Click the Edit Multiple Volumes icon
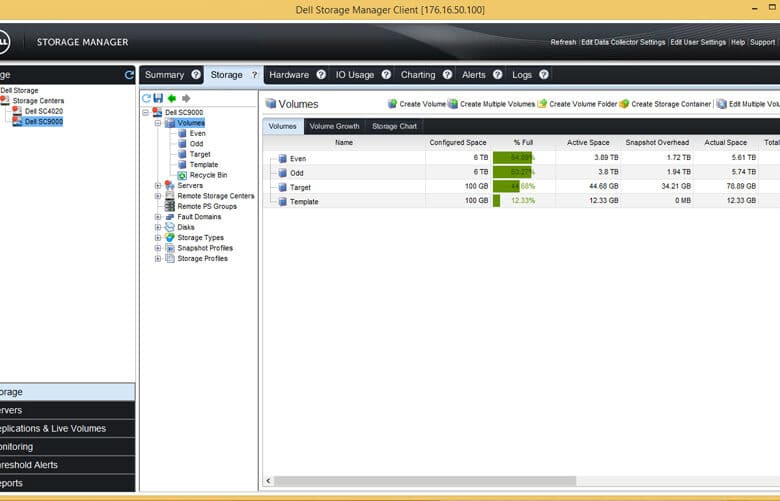780x501 pixels. tap(721, 103)
